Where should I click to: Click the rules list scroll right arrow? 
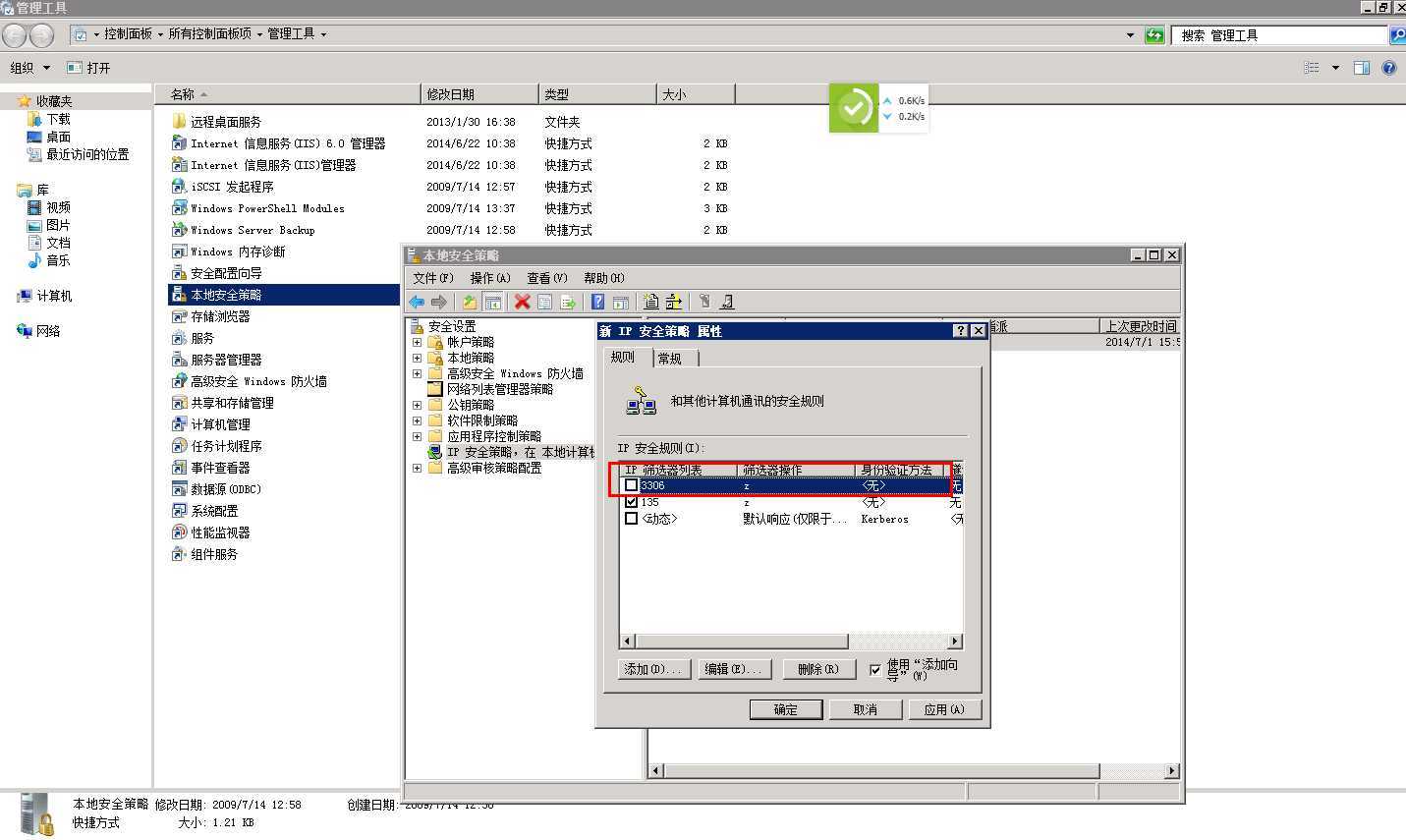click(x=955, y=642)
